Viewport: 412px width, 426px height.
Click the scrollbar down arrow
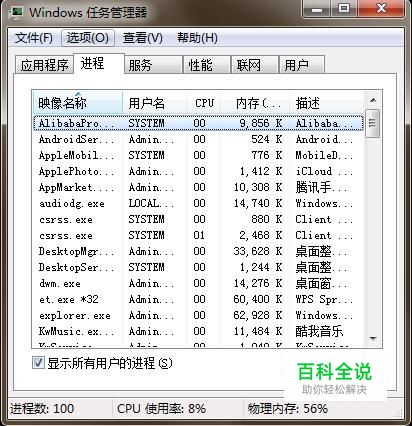click(x=373, y=339)
